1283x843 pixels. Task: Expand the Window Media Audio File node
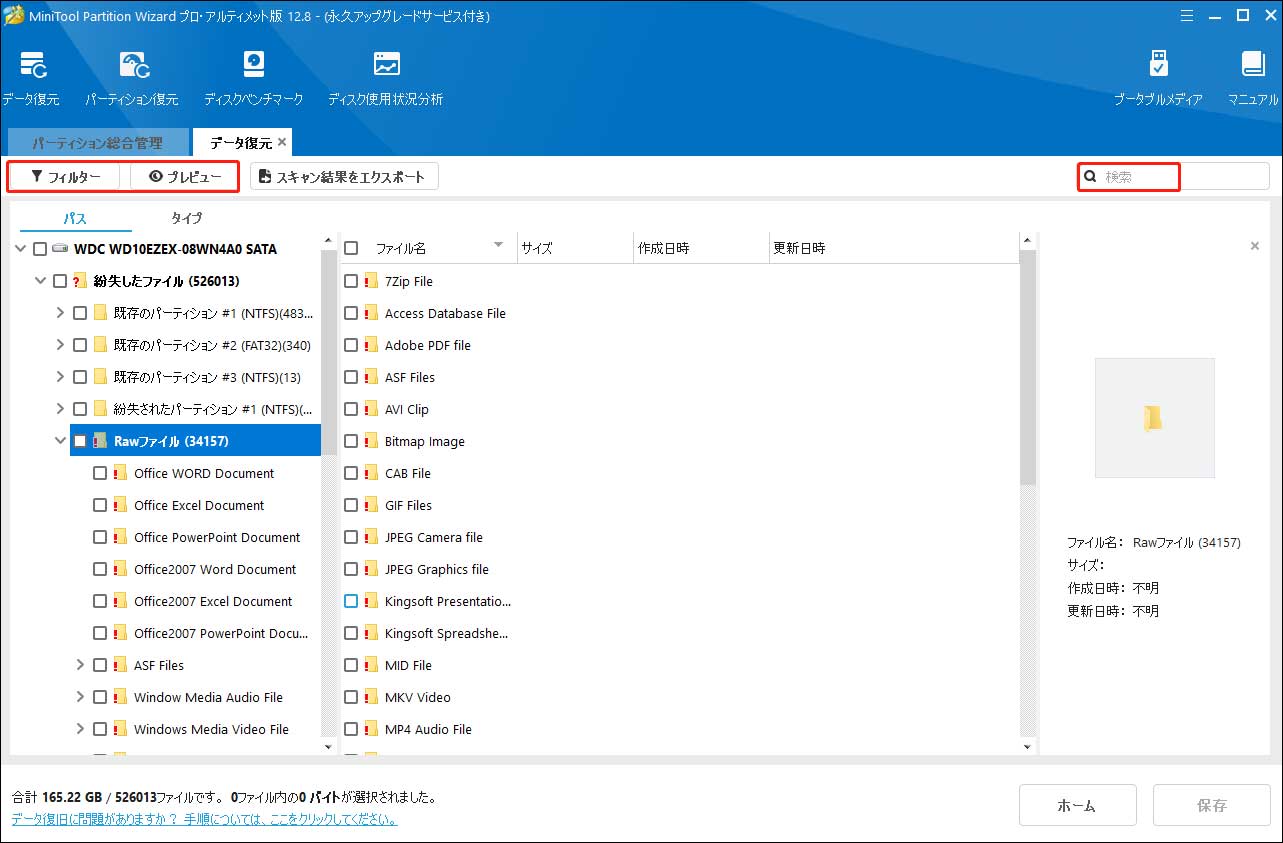(x=80, y=697)
